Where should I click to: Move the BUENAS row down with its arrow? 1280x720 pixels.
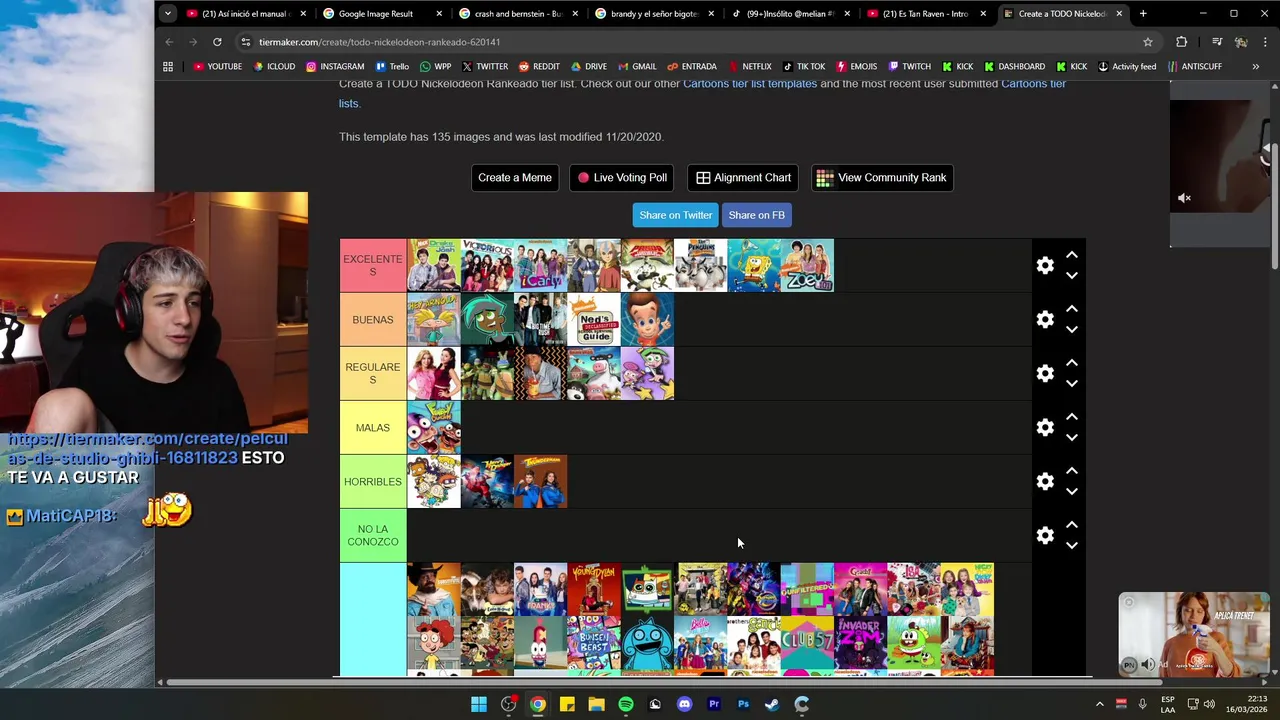pos(1071,330)
